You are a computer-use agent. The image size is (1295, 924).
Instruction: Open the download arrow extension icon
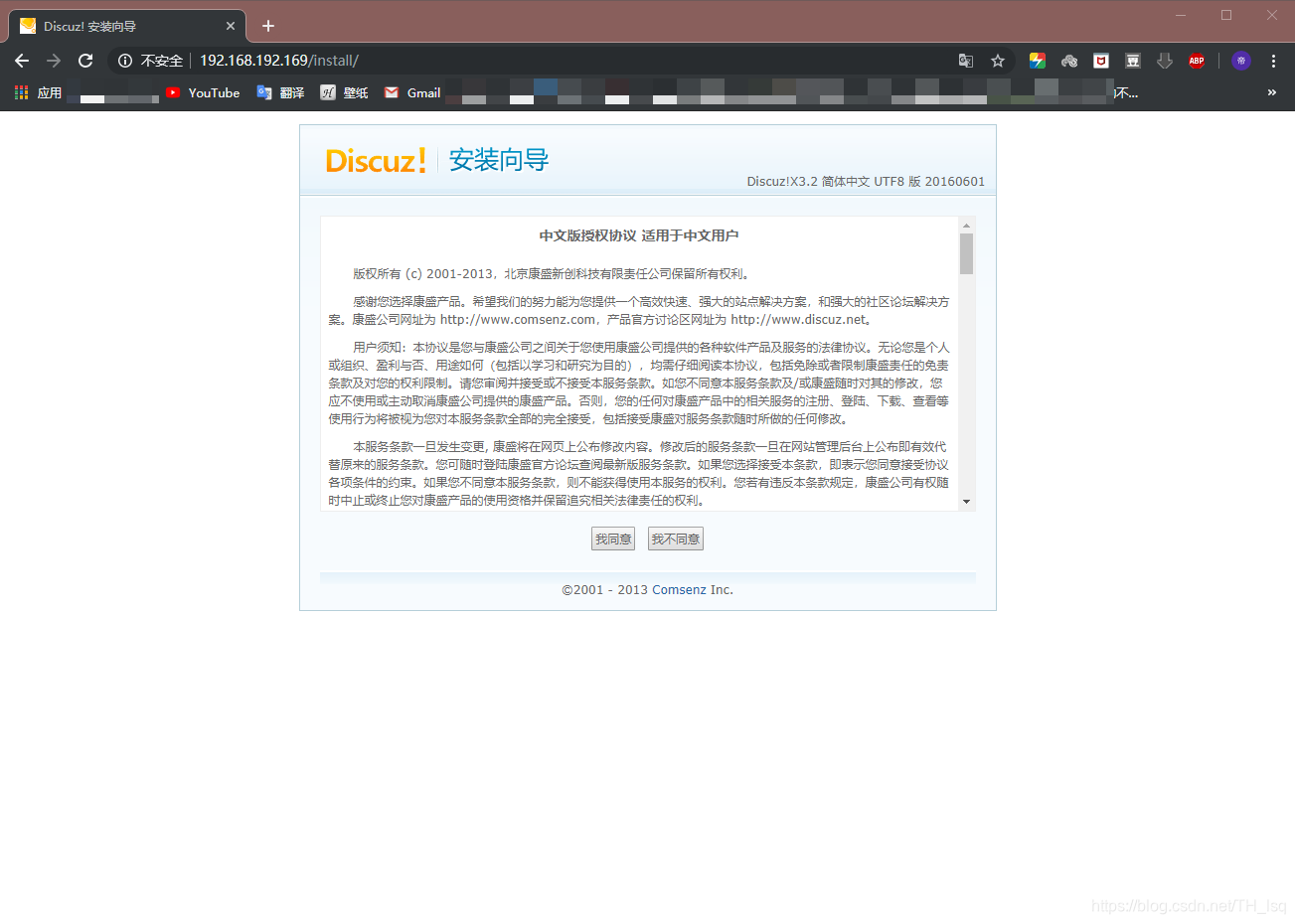(x=1165, y=61)
